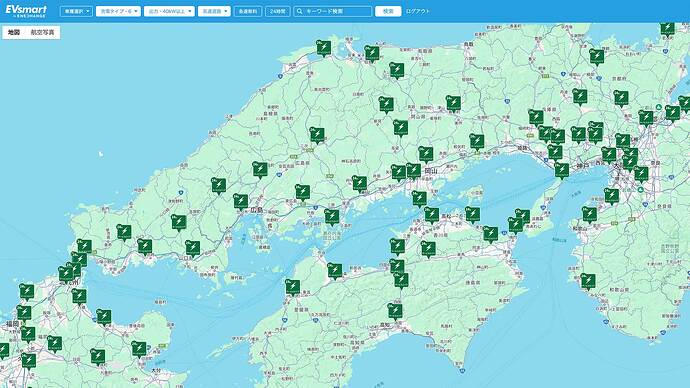Click the 広島 city label on the map

pyautogui.click(x=257, y=210)
